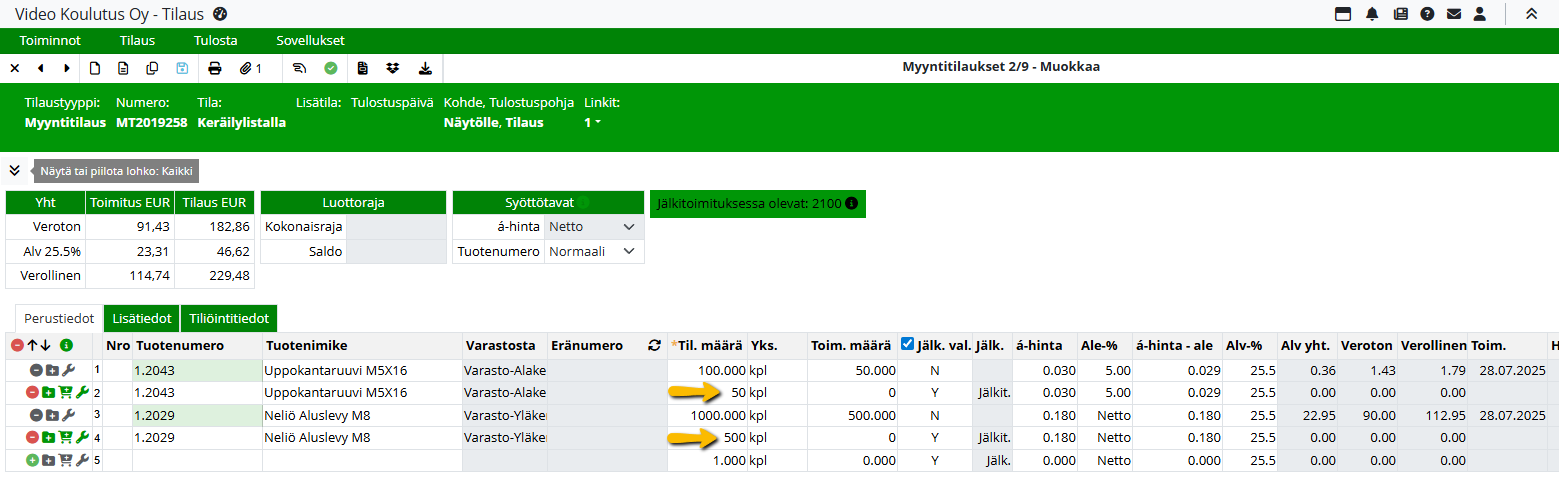
Task: Open attachments via the paperclip icon
Action: (x=250, y=68)
